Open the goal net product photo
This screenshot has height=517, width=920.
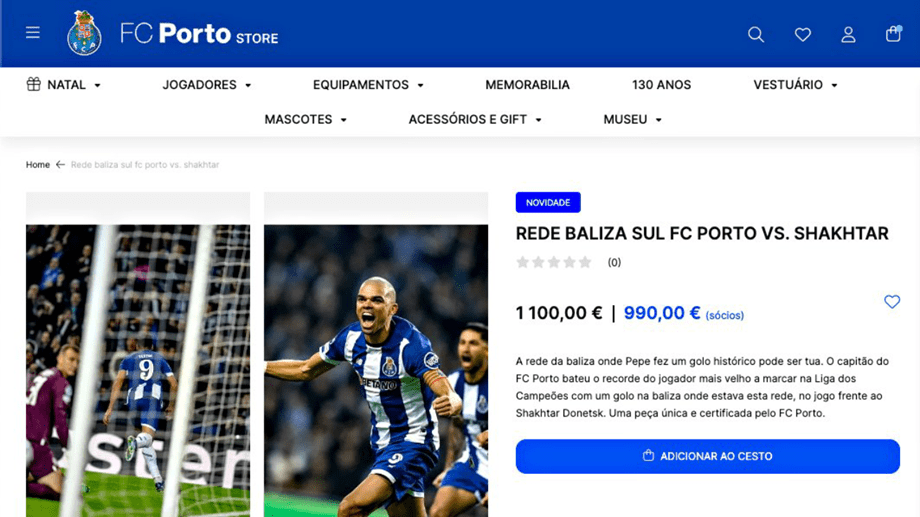click(x=138, y=370)
